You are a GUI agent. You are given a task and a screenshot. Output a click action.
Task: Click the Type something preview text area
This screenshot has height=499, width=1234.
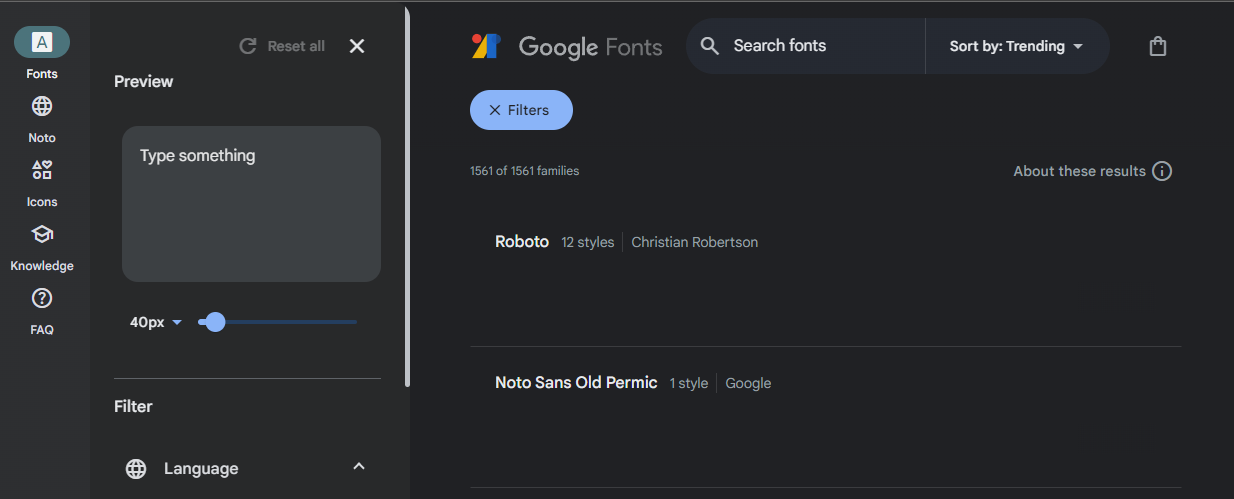251,204
